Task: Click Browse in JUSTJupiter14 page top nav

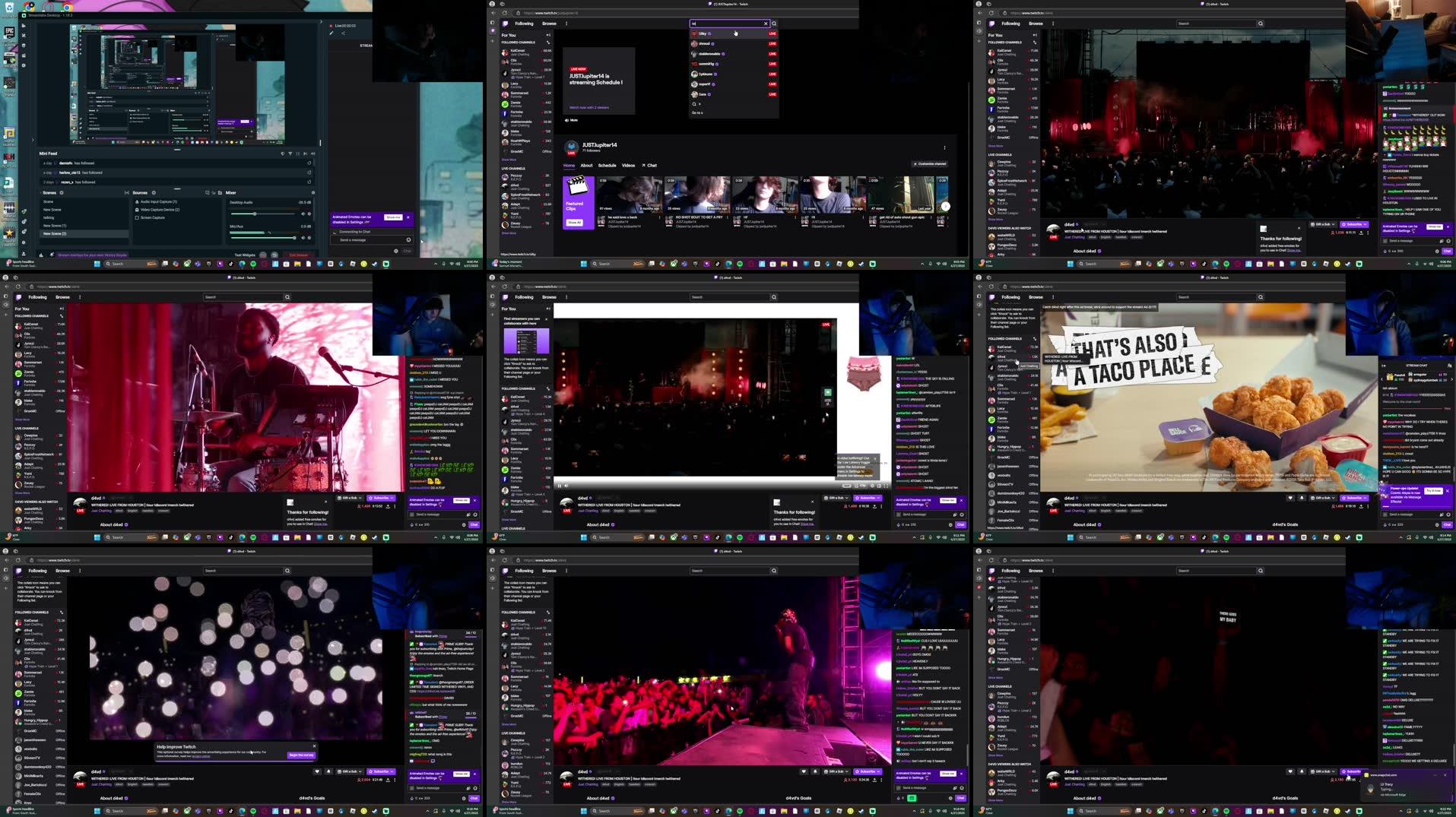Action: pos(549,24)
